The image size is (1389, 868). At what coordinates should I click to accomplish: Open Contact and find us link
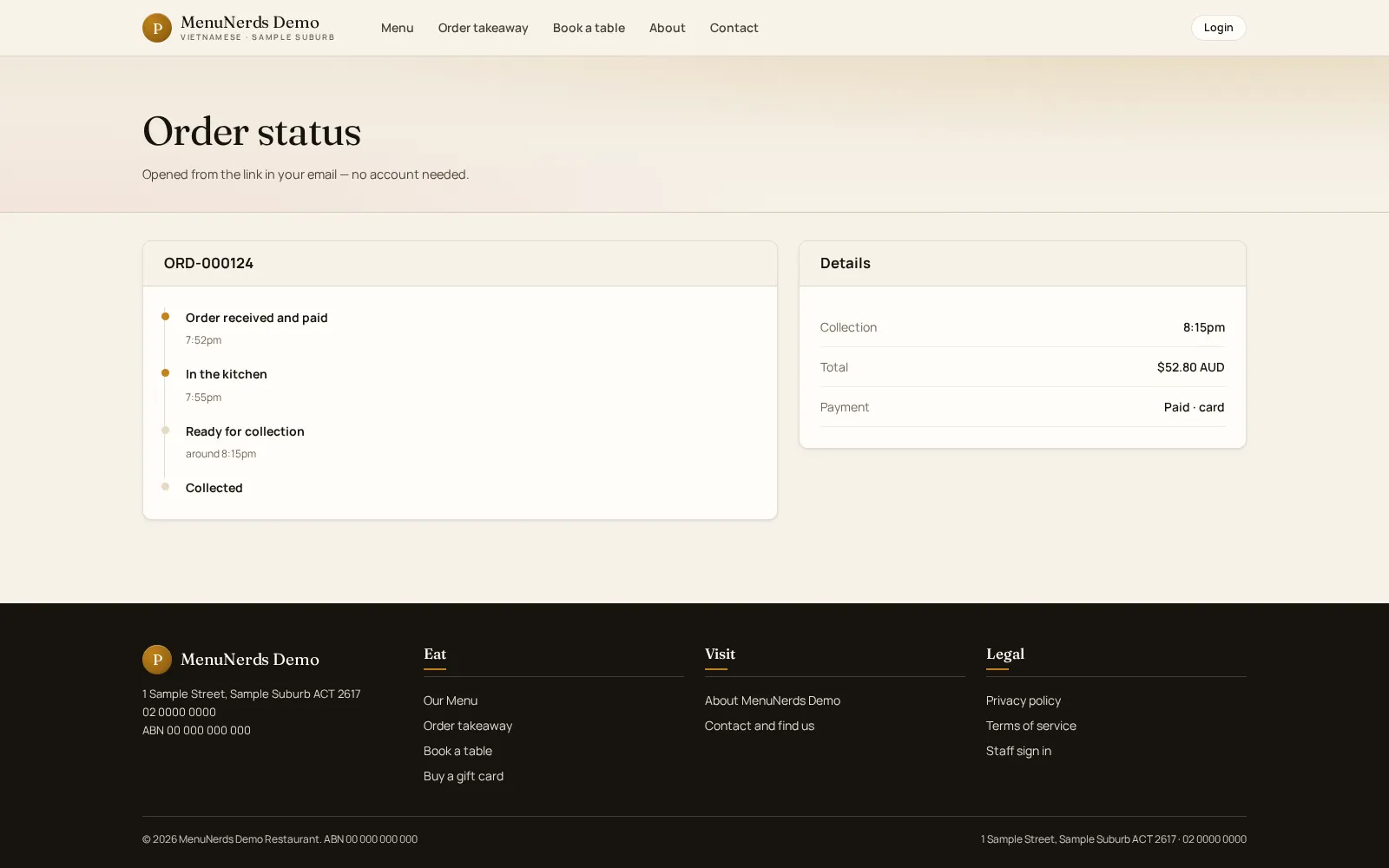(x=760, y=726)
